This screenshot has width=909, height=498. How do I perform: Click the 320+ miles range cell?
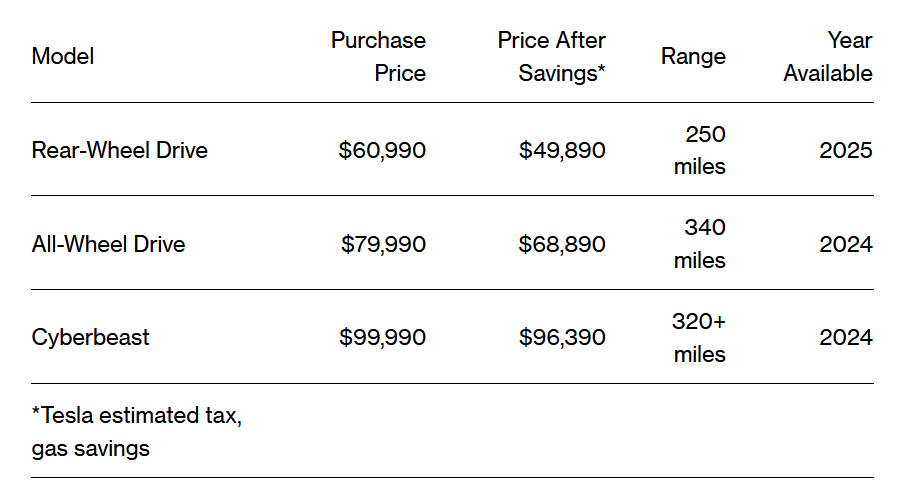[x=700, y=338]
